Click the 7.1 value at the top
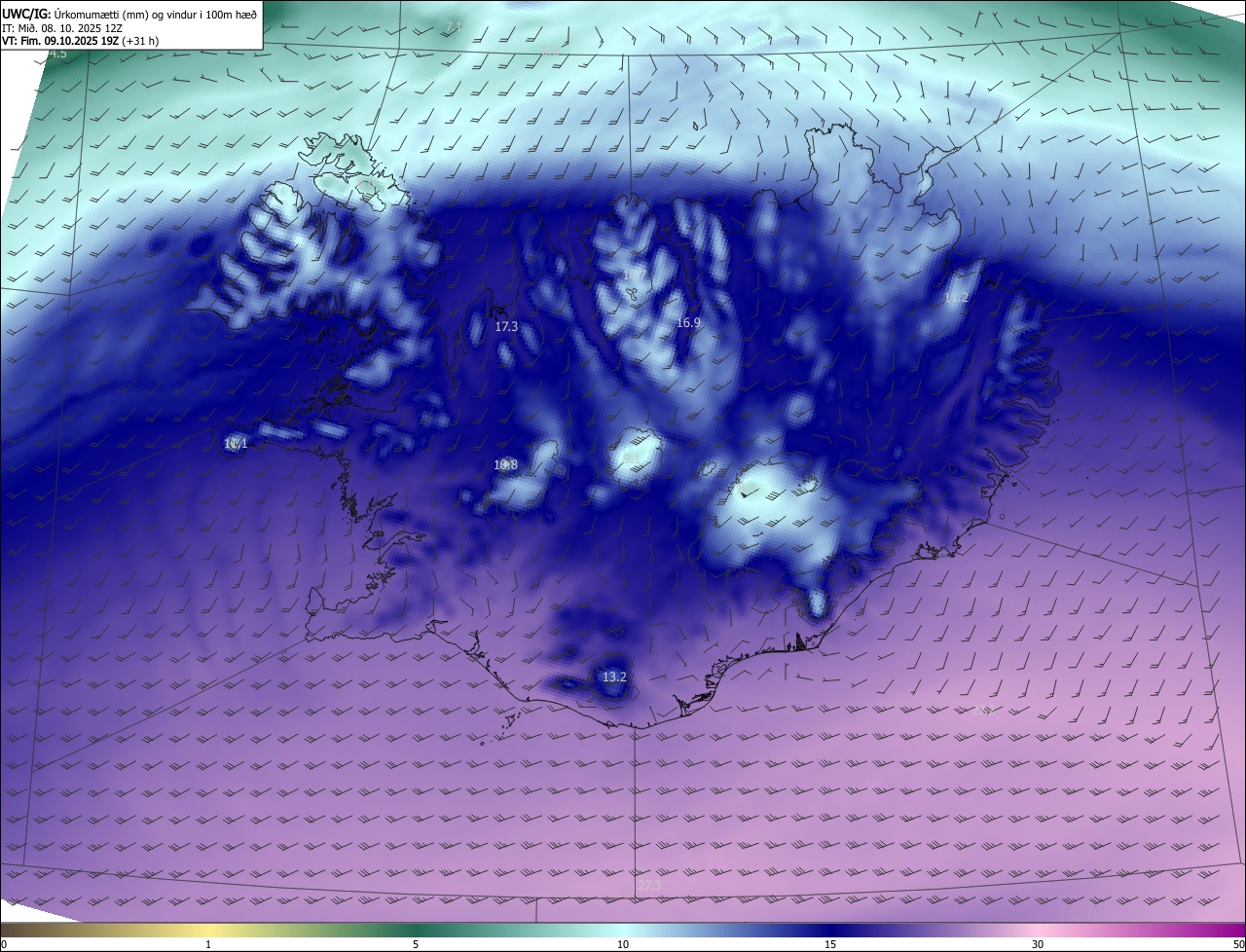Screen dimensions: 1246x952 453,26
